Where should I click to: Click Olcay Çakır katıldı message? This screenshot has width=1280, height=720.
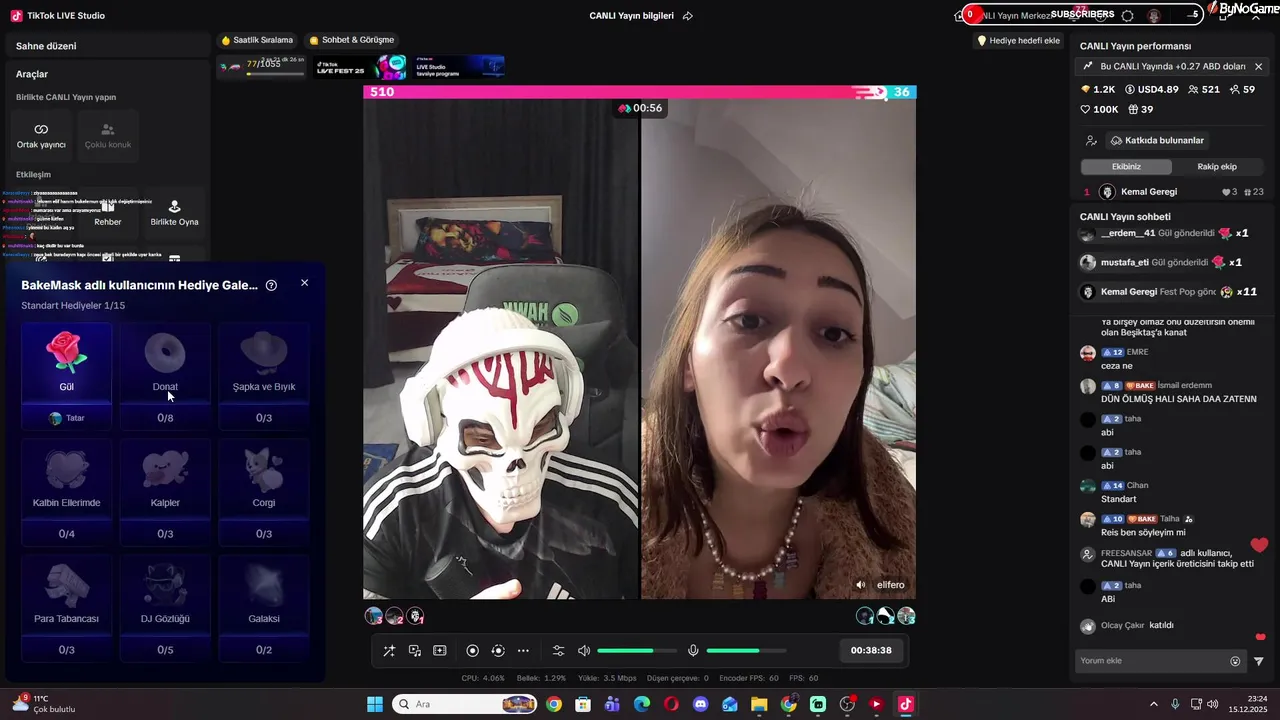1137,625
